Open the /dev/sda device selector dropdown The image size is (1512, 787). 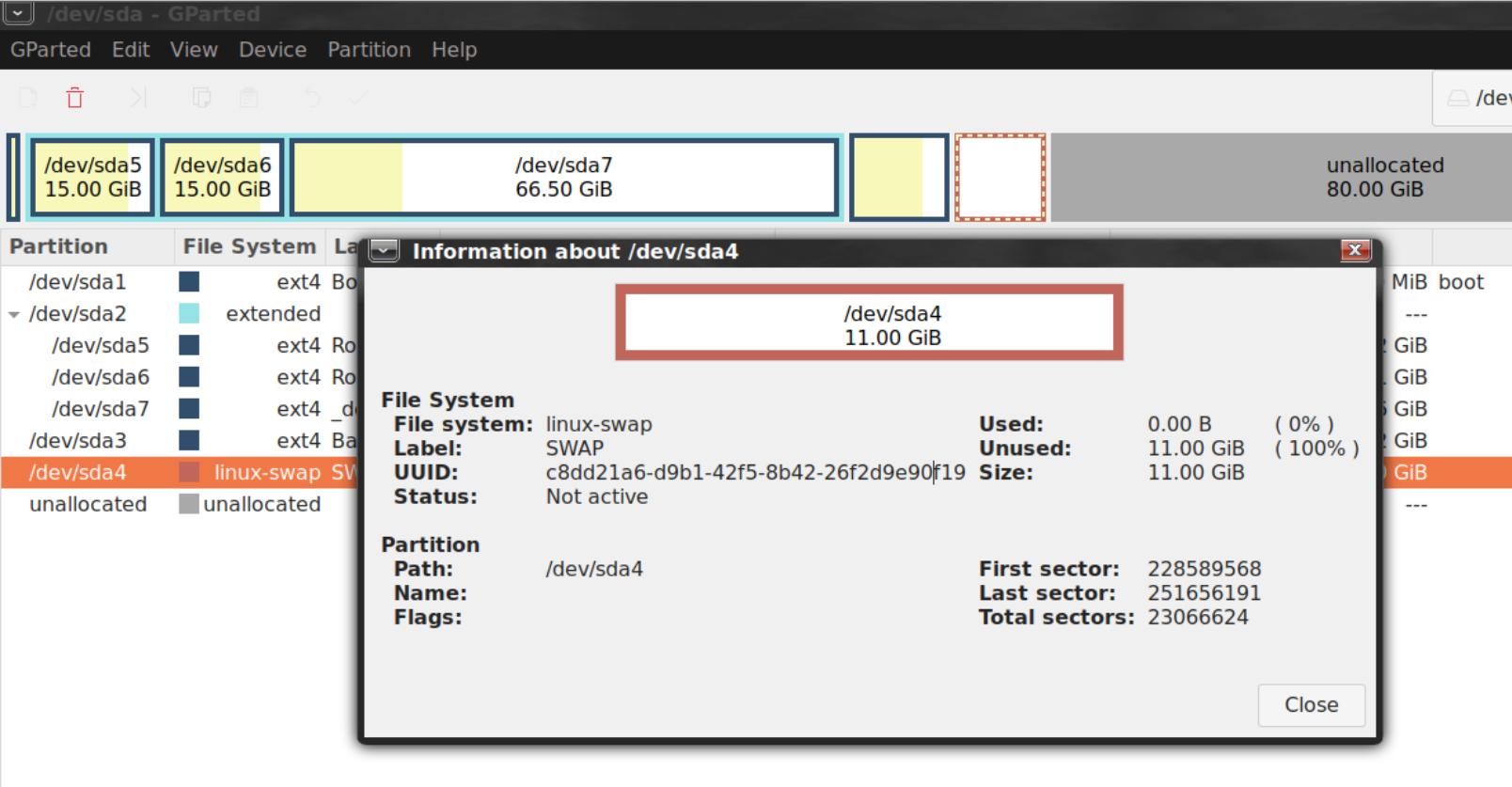click(1476, 98)
